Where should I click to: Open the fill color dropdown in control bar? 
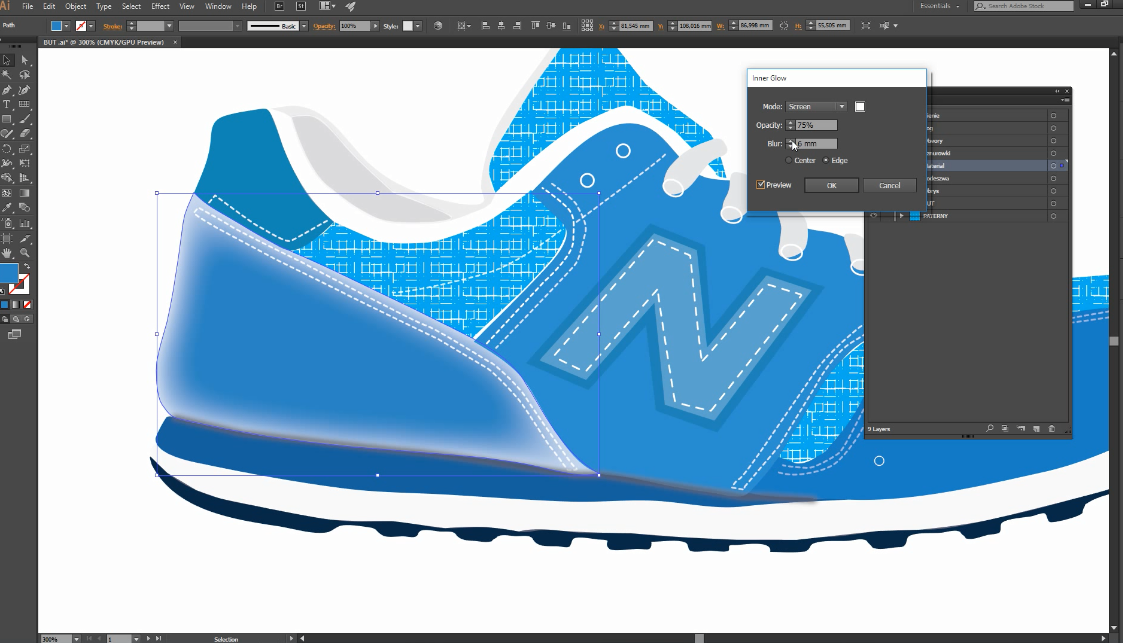(67, 26)
